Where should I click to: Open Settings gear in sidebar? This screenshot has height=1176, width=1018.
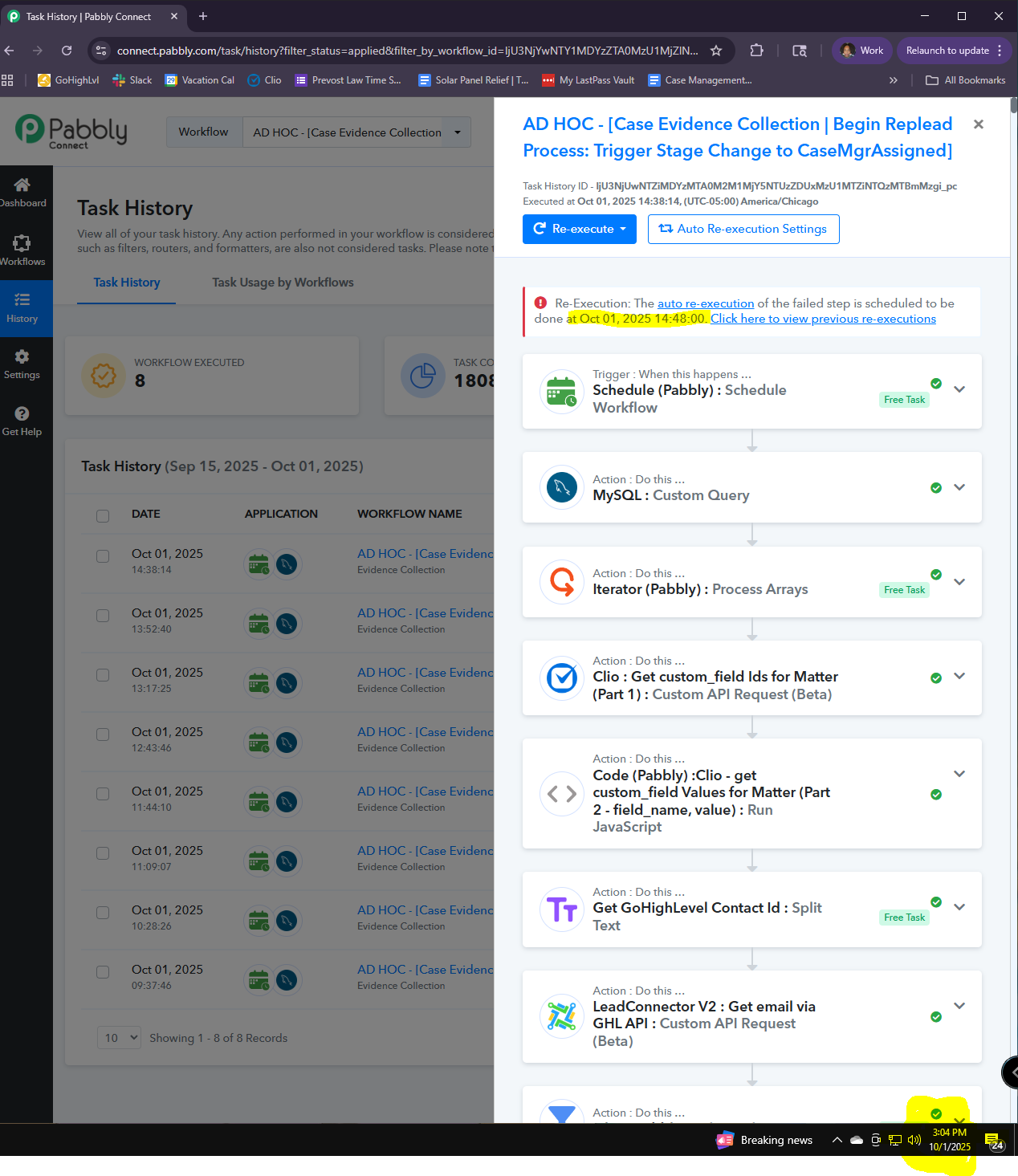click(x=22, y=357)
